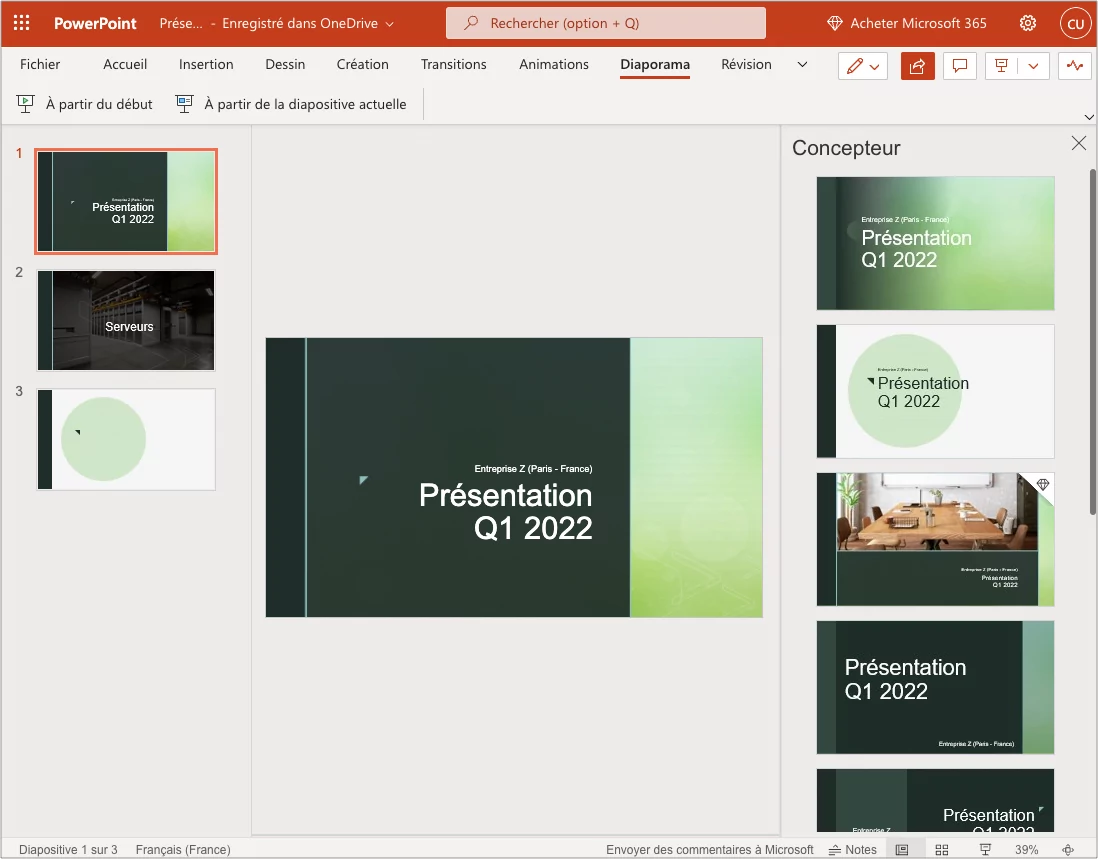Image resolution: width=1098 pixels, height=859 pixels.
Task: Start slideshow À partir du début
Action: (85, 104)
